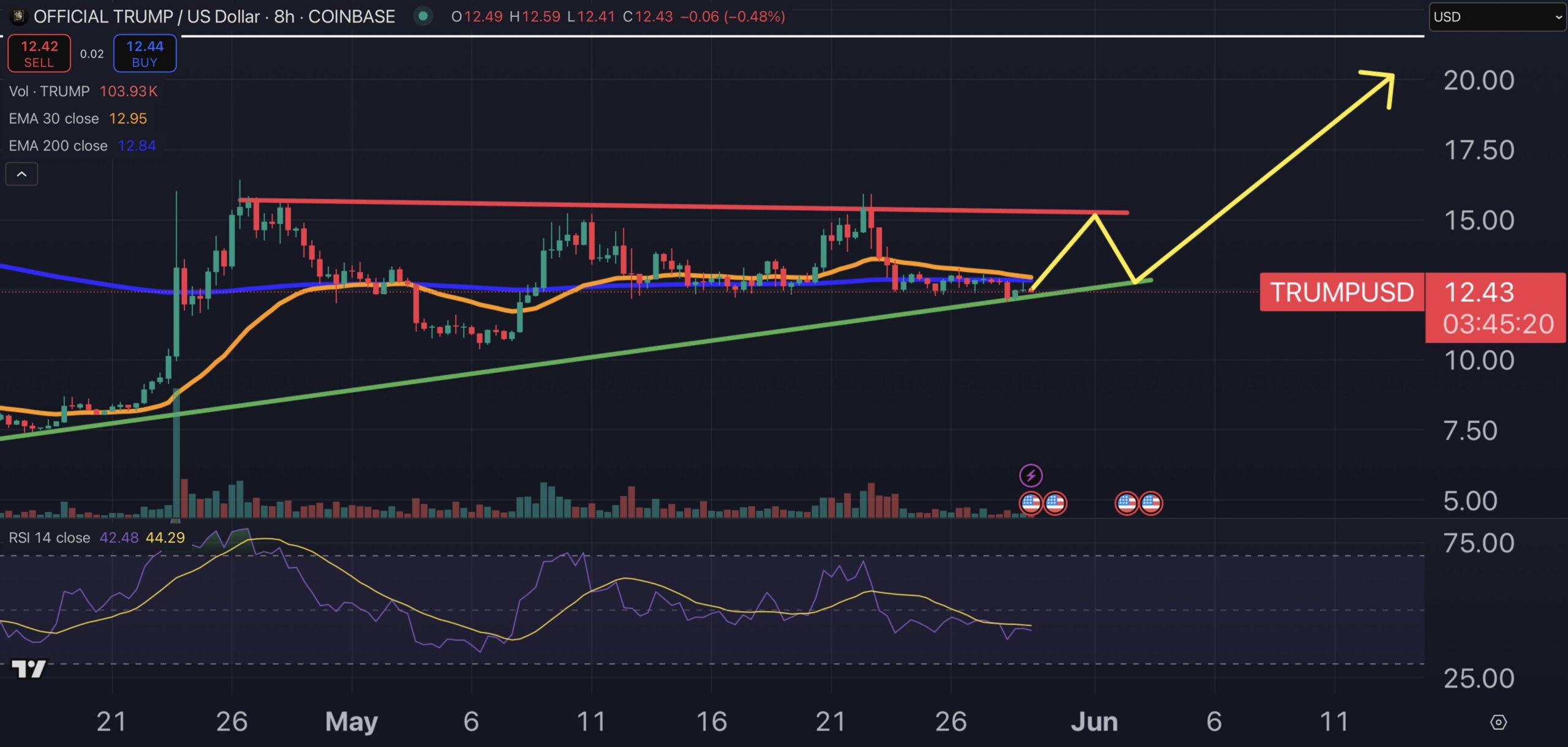
Task: Click the first US flag event marker
Action: pos(1031,503)
